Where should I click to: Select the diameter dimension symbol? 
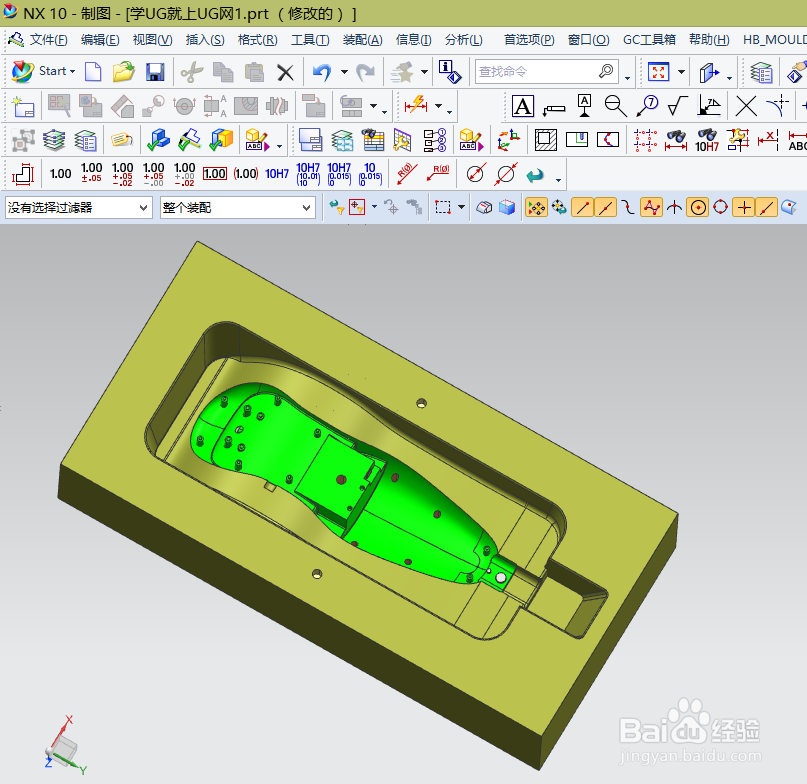pyautogui.click(x=475, y=173)
